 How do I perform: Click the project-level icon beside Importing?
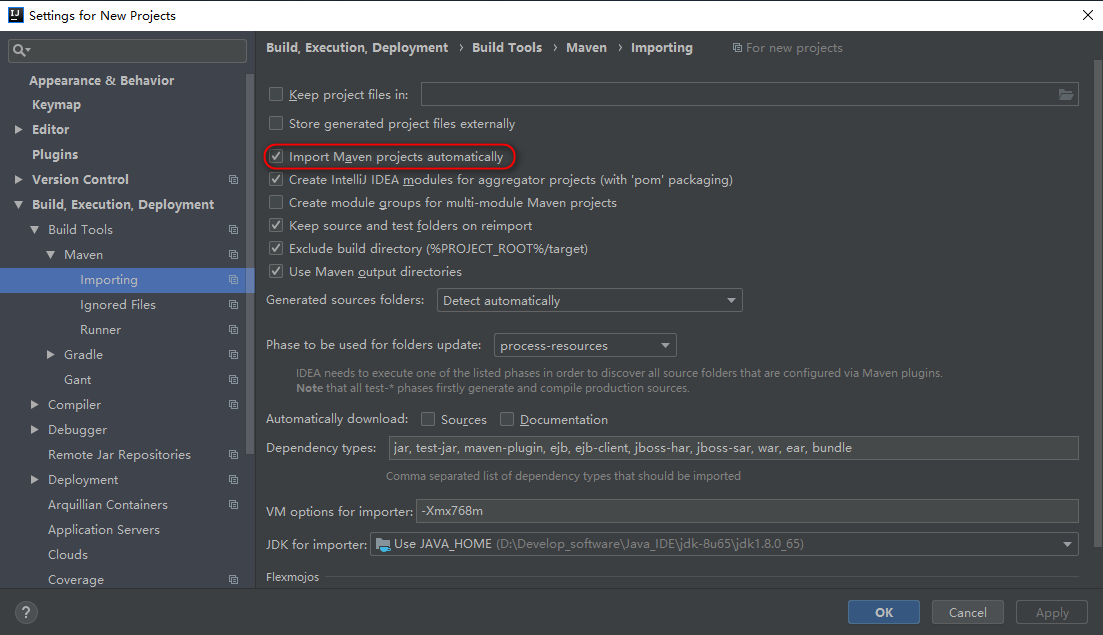(x=234, y=279)
